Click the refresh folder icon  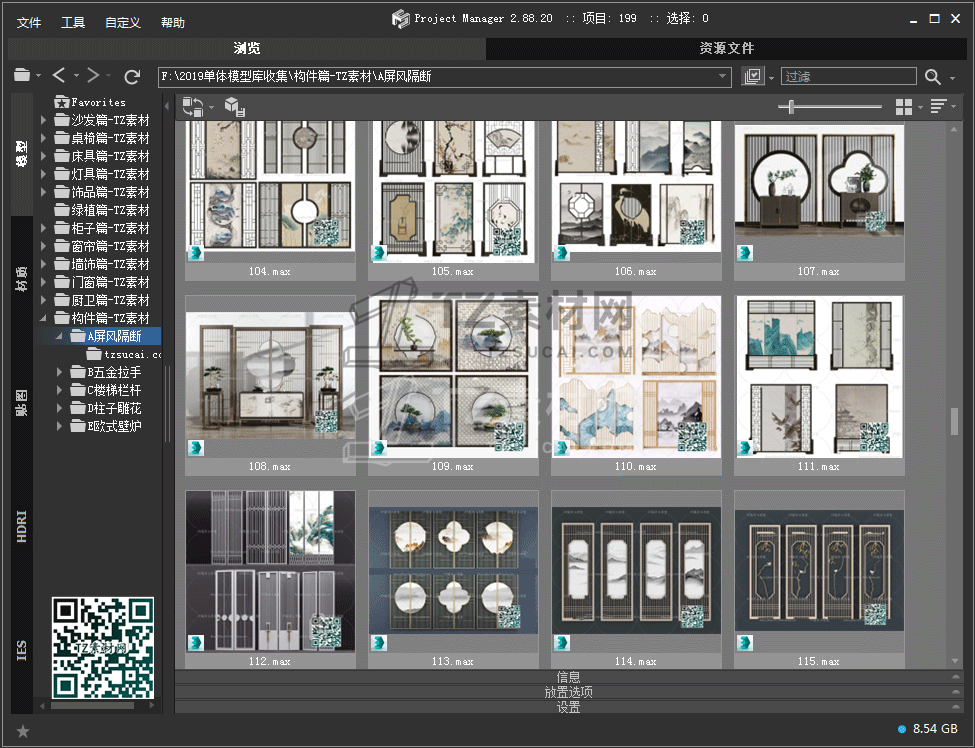click(x=132, y=76)
